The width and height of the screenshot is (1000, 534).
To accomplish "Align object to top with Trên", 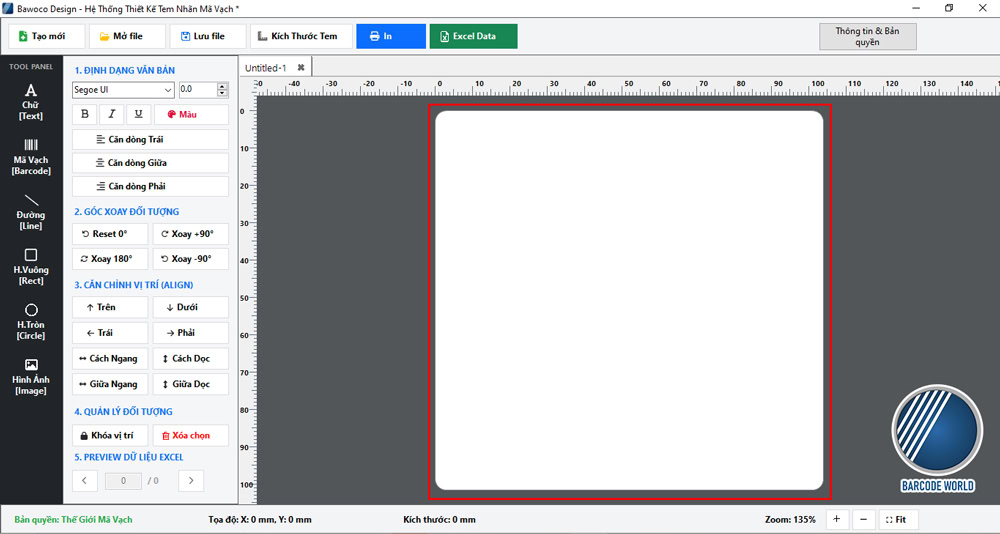I will 110,308.
